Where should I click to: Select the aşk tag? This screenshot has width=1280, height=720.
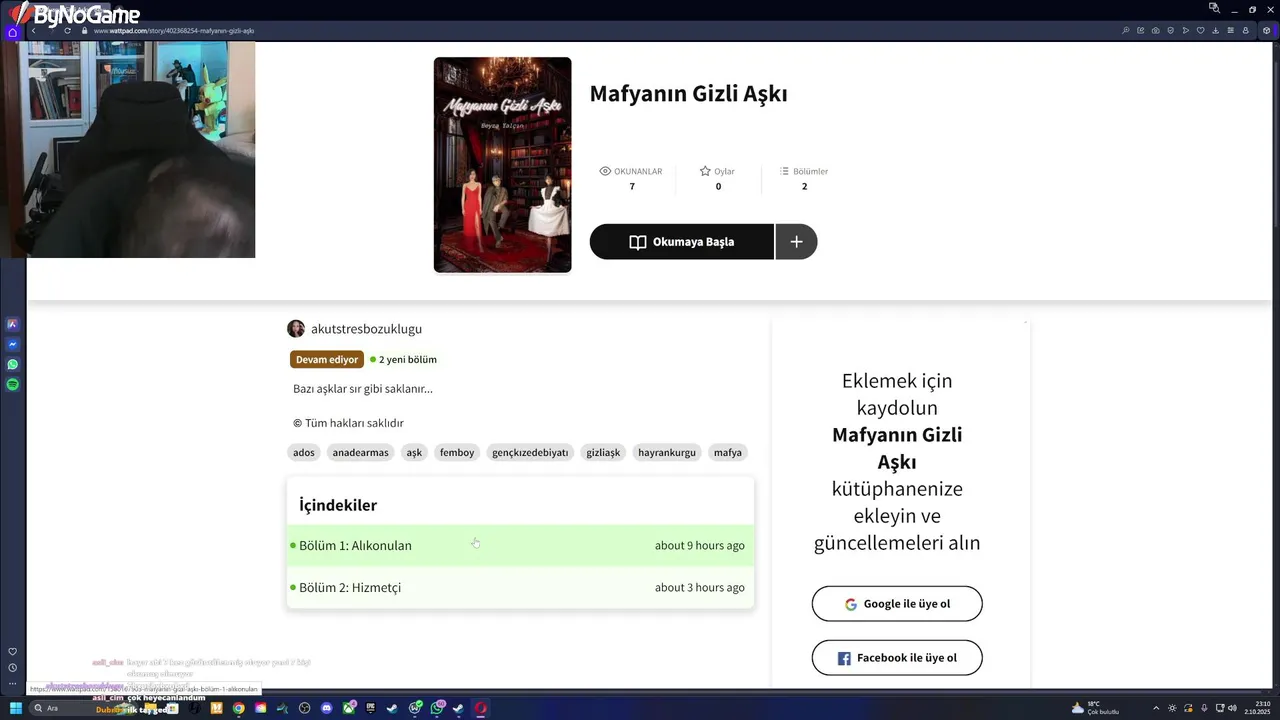[414, 452]
